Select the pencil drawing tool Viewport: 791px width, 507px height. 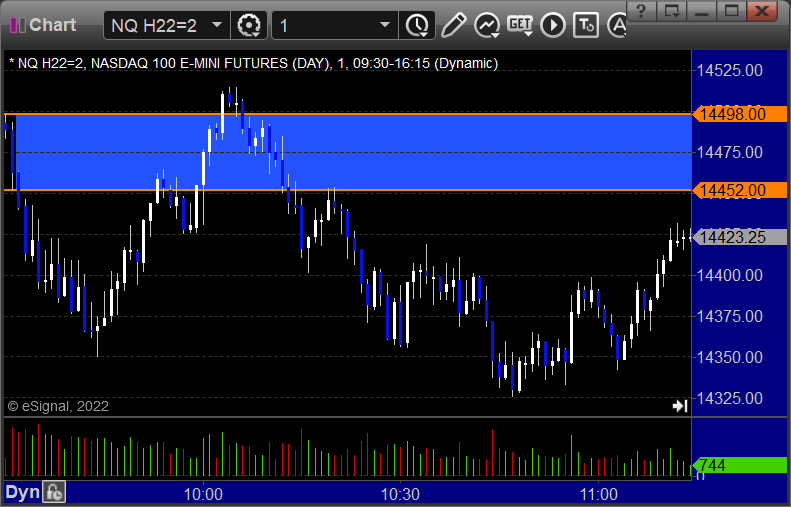click(x=453, y=25)
